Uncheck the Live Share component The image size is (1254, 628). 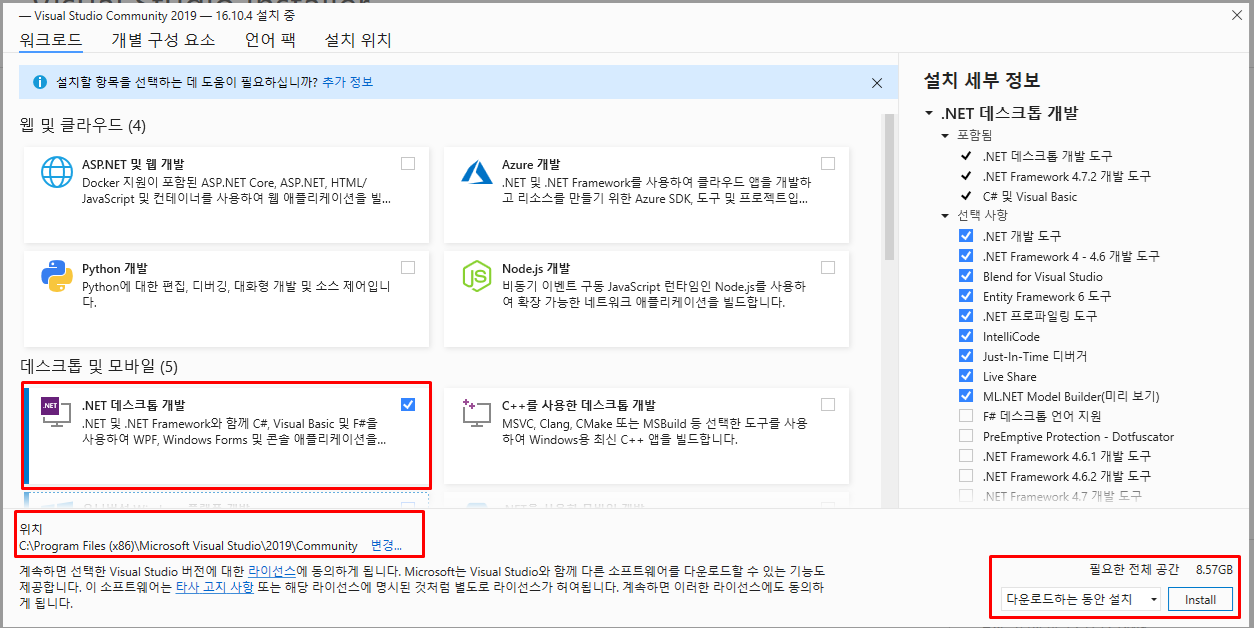(966, 376)
